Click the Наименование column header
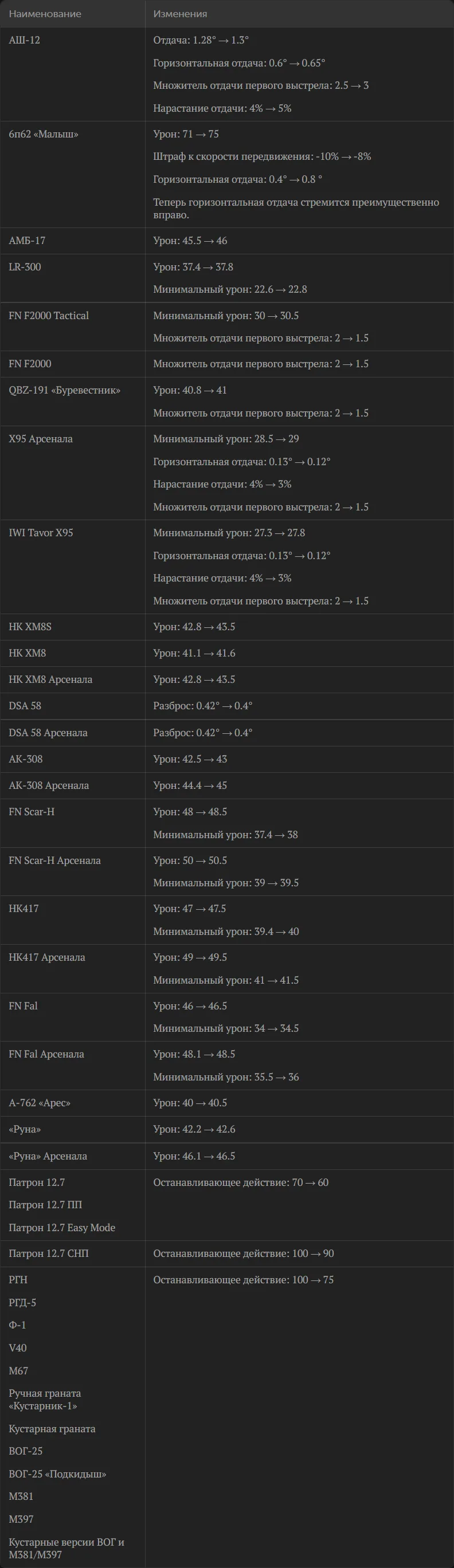Image resolution: width=454 pixels, height=1568 pixels. coord(45,13)
